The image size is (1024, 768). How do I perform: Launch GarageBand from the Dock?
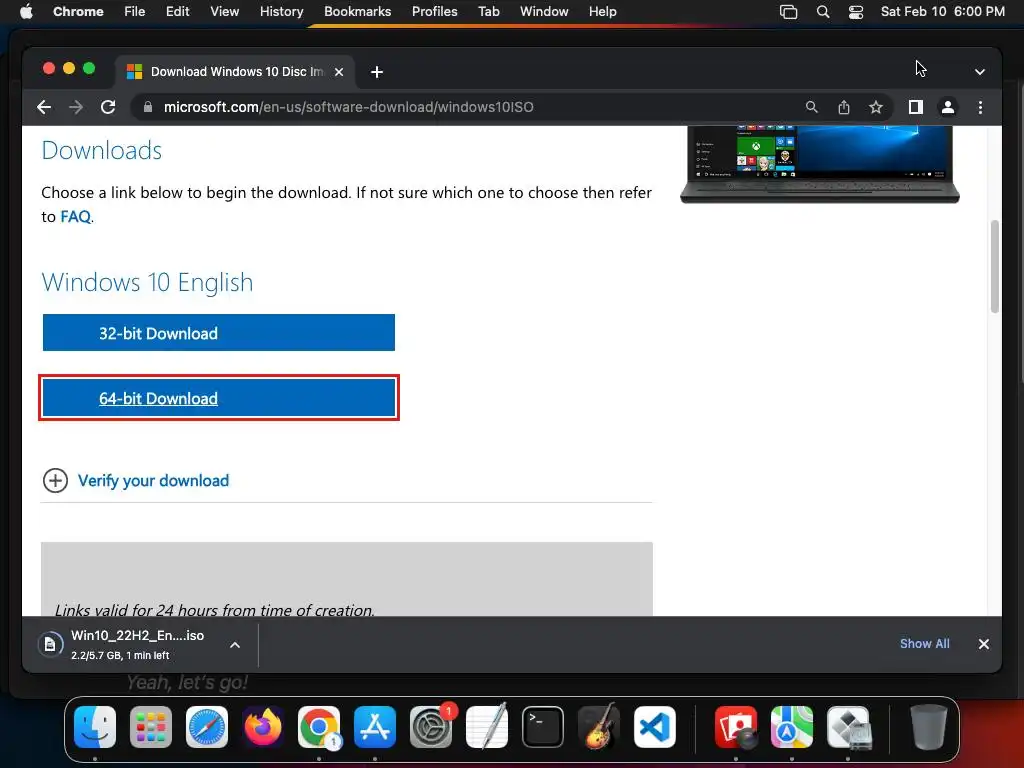click(x=599, y=727)
